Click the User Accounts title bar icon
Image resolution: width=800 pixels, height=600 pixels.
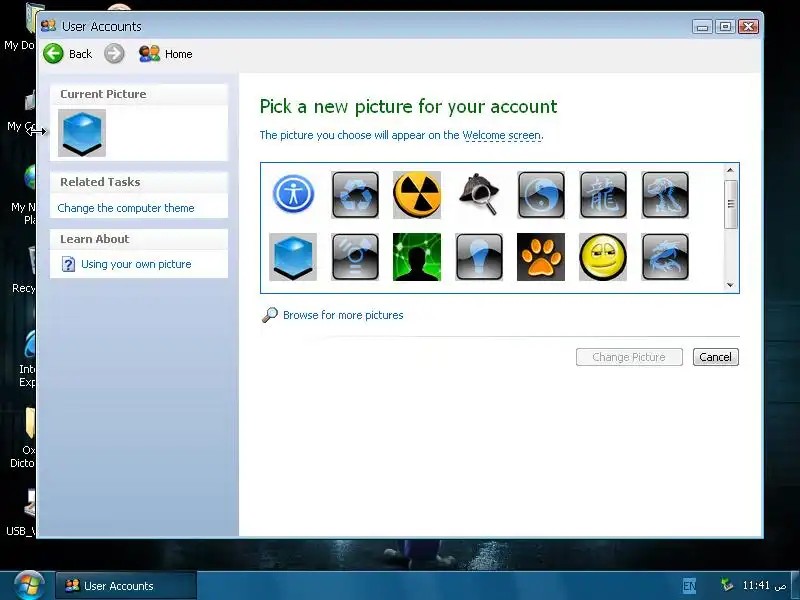(x=48, y=26)
